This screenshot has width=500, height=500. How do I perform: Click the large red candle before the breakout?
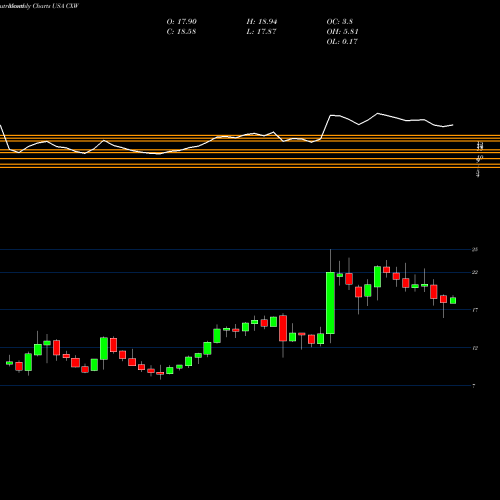[x=283, y=328]
